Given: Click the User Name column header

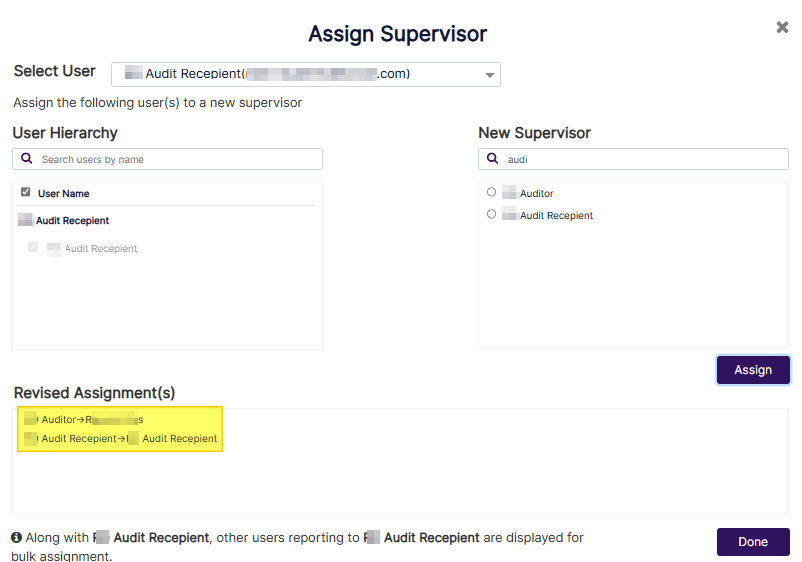Looking at the screenshot, I should click(x=63, y=194).
